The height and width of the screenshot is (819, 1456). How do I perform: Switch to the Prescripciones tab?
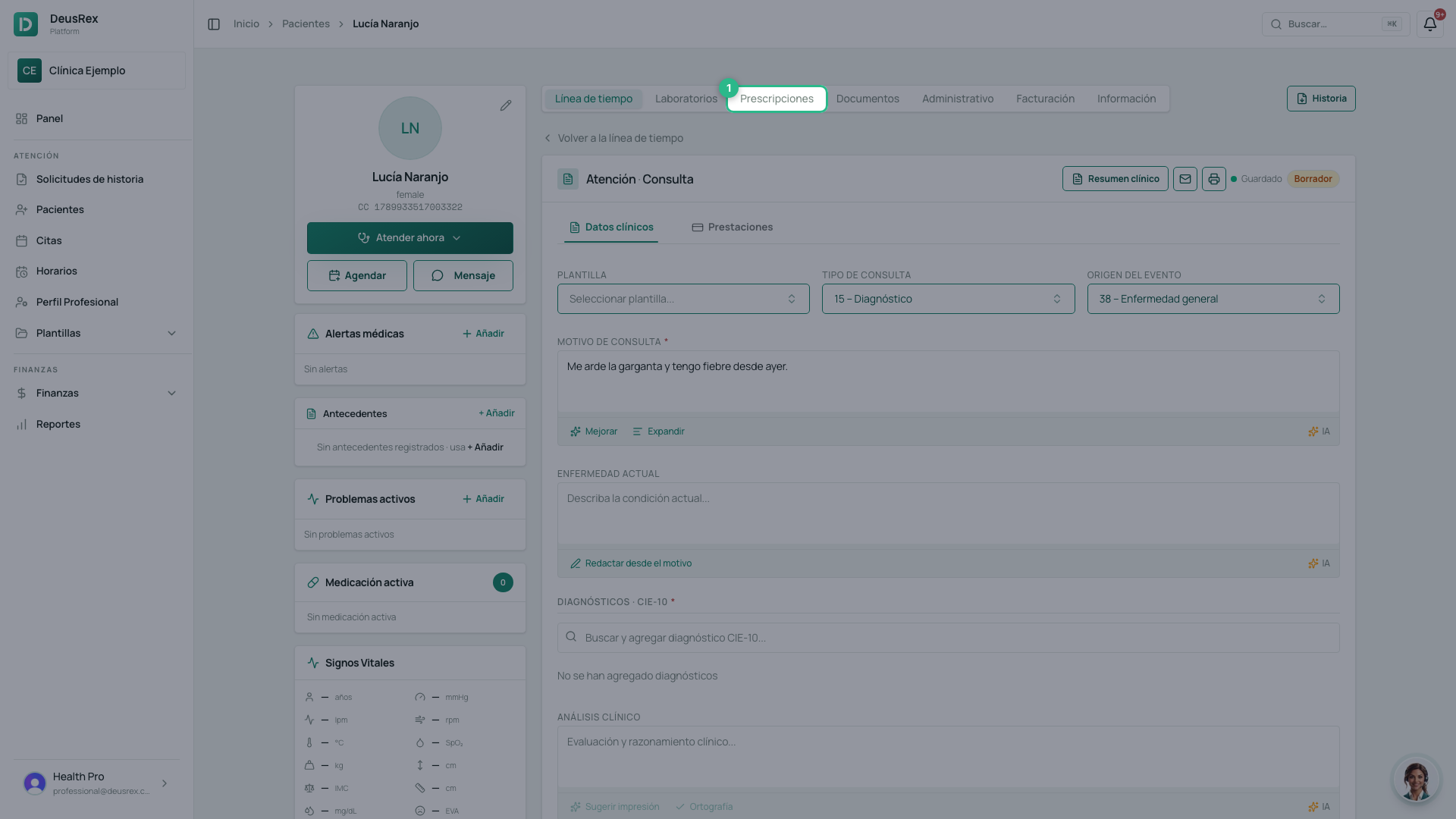[x=777, y=99]
